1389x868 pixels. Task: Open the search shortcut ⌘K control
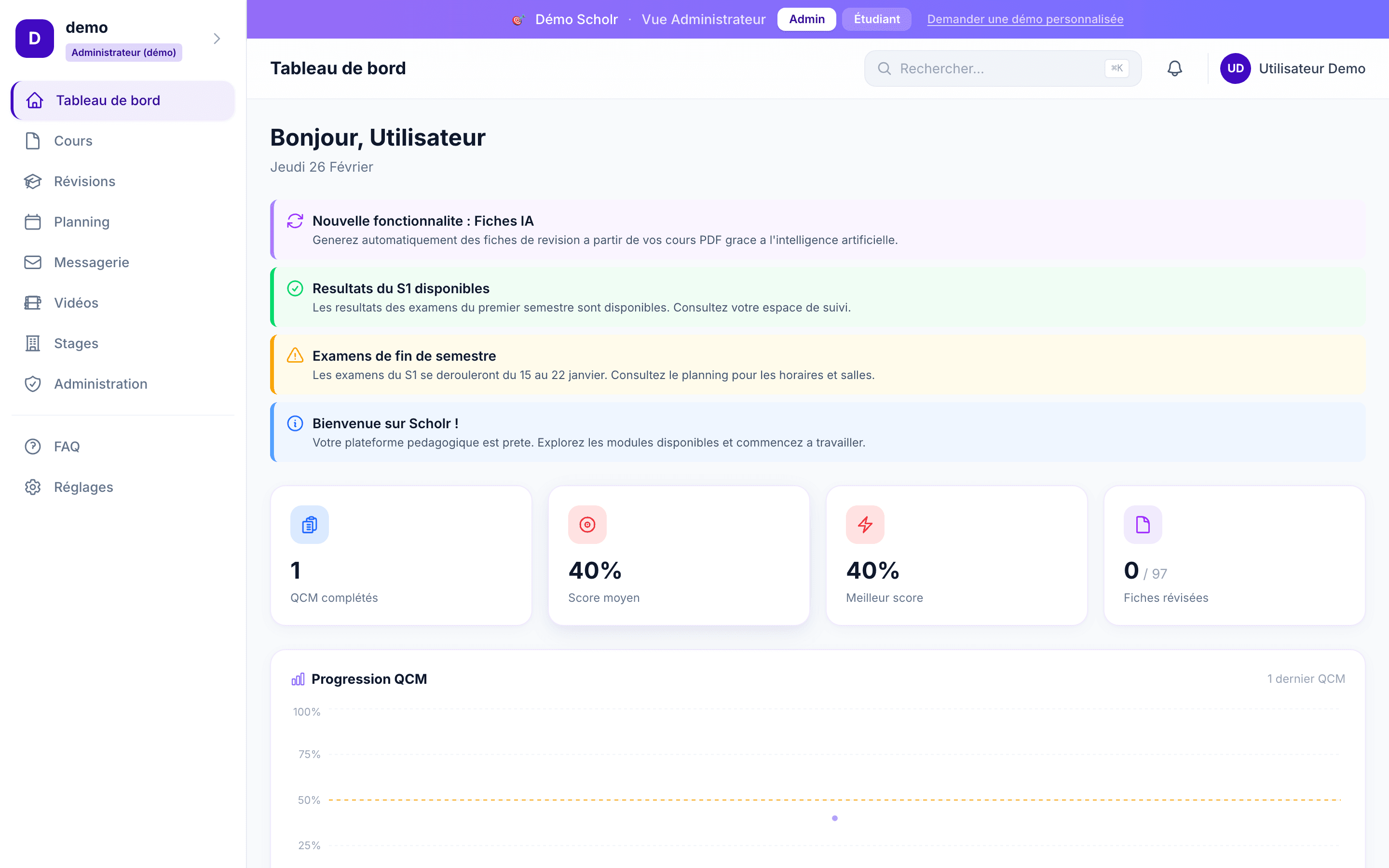pos(1117,68)
